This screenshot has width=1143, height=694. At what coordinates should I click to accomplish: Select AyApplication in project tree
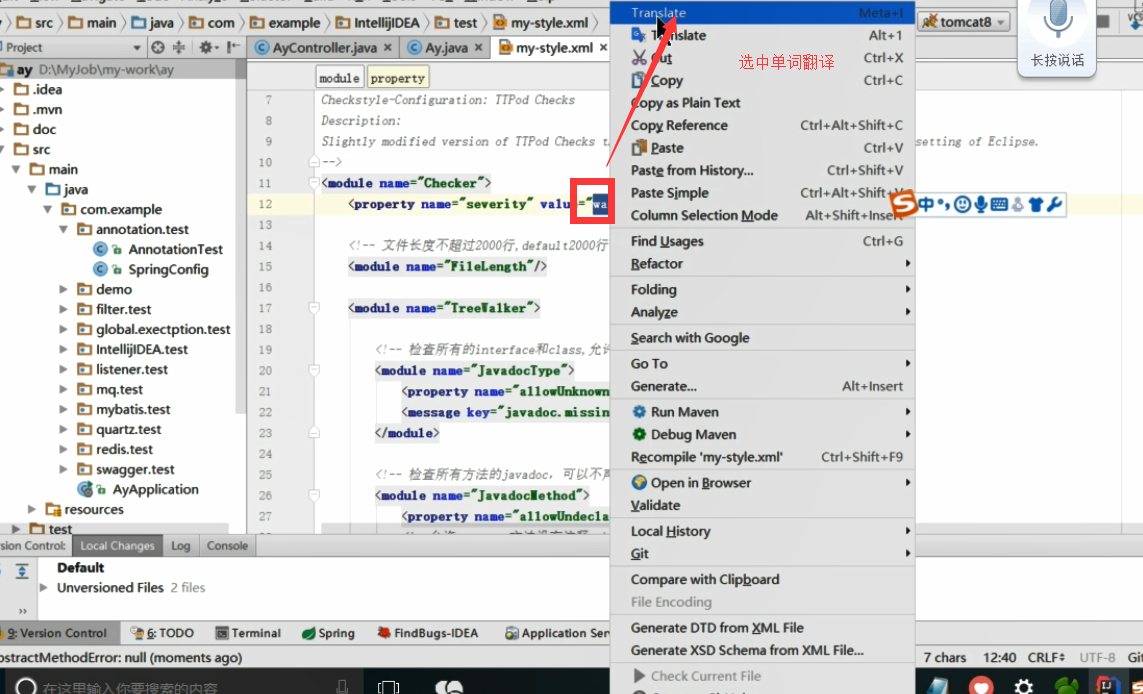(139, 489)
